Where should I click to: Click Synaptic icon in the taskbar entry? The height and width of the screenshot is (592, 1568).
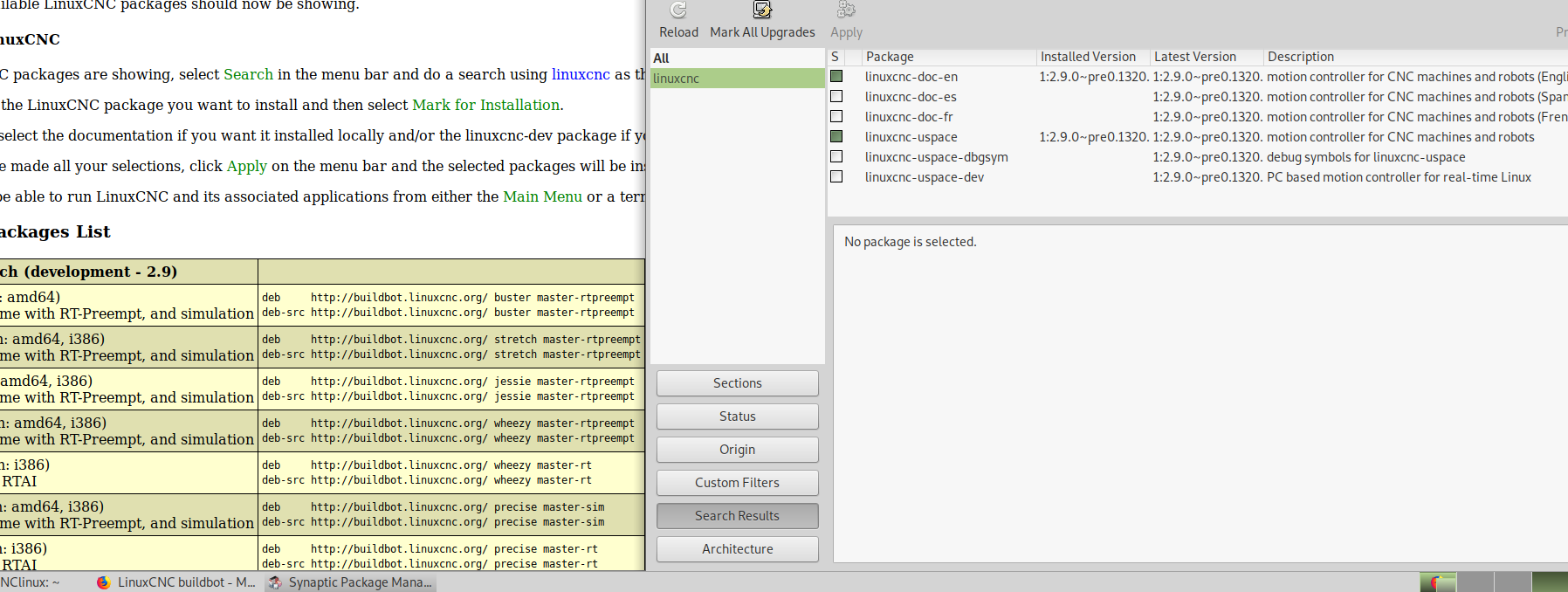275,582
